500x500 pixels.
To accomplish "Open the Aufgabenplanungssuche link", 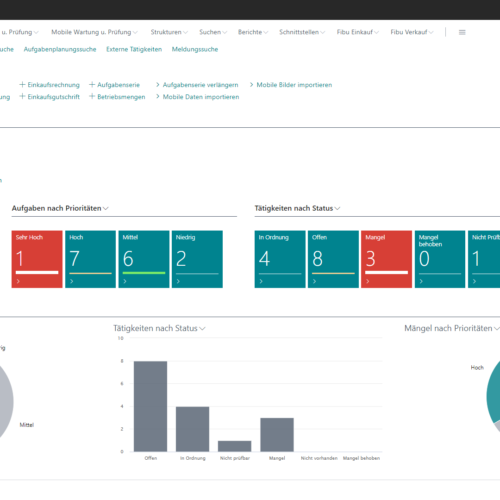I will [60, 49].
